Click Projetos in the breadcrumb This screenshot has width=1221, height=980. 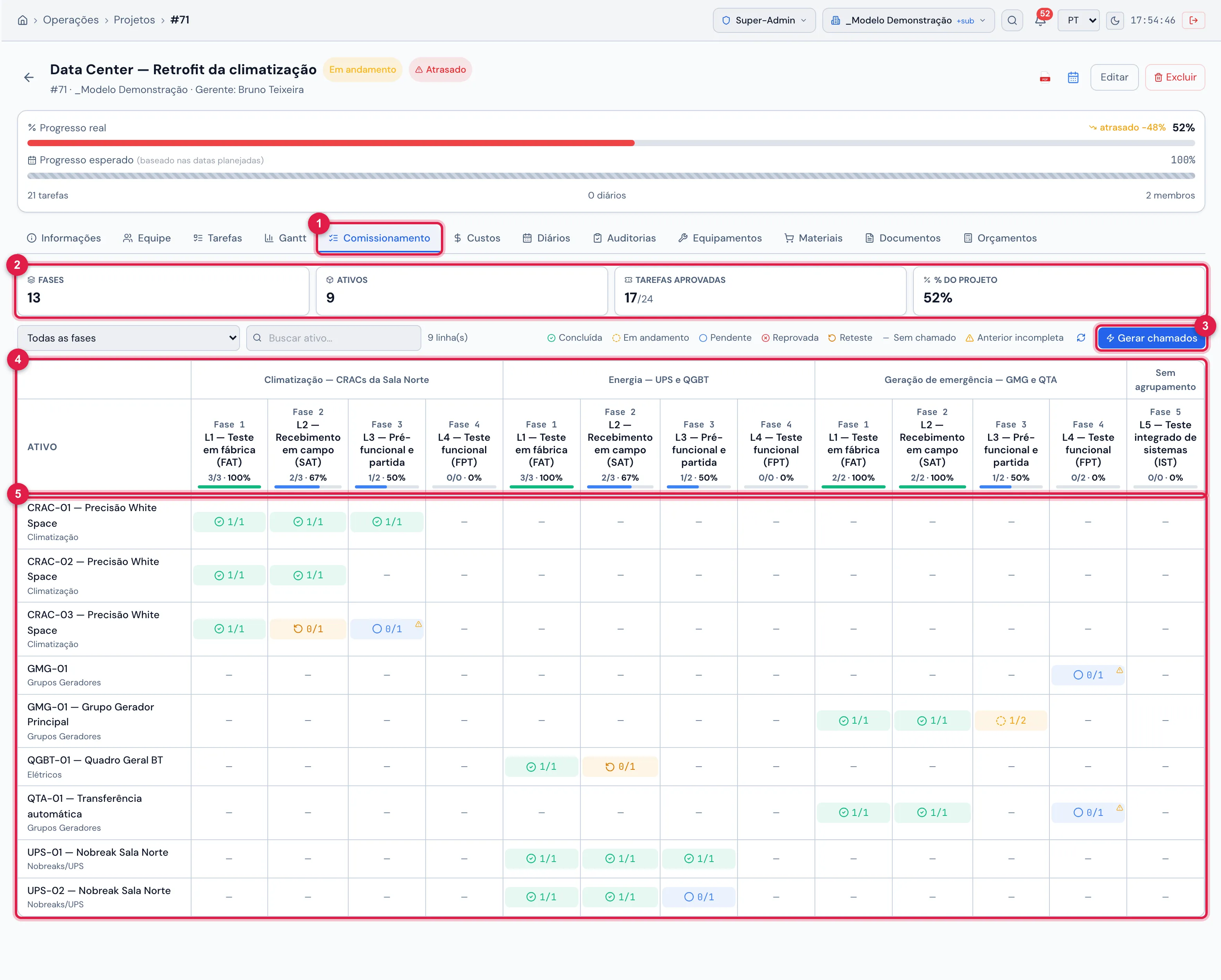click(134, 20)
